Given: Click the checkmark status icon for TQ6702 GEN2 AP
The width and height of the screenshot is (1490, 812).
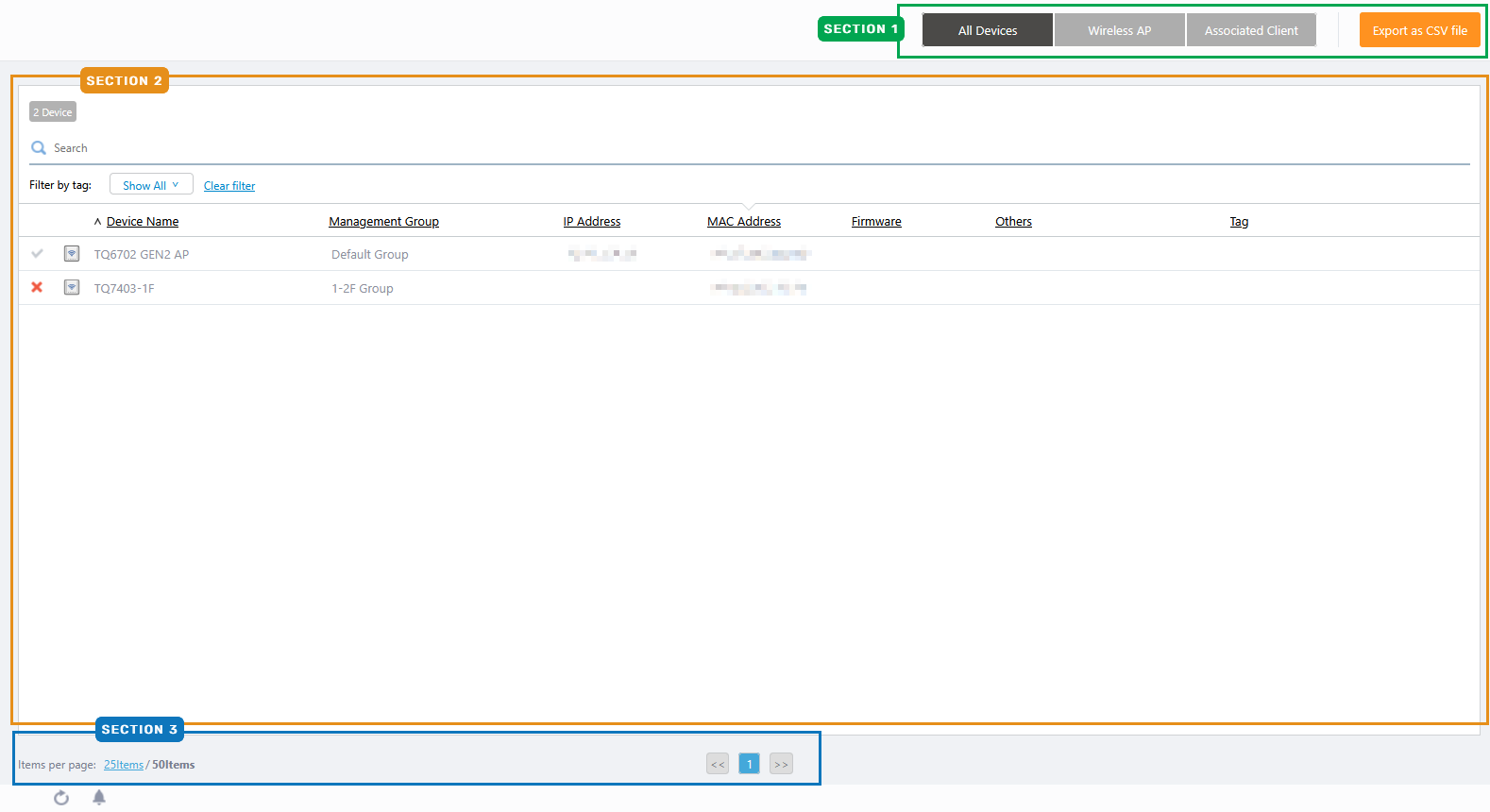Looking at the screenshot, I should pos(37,254).
